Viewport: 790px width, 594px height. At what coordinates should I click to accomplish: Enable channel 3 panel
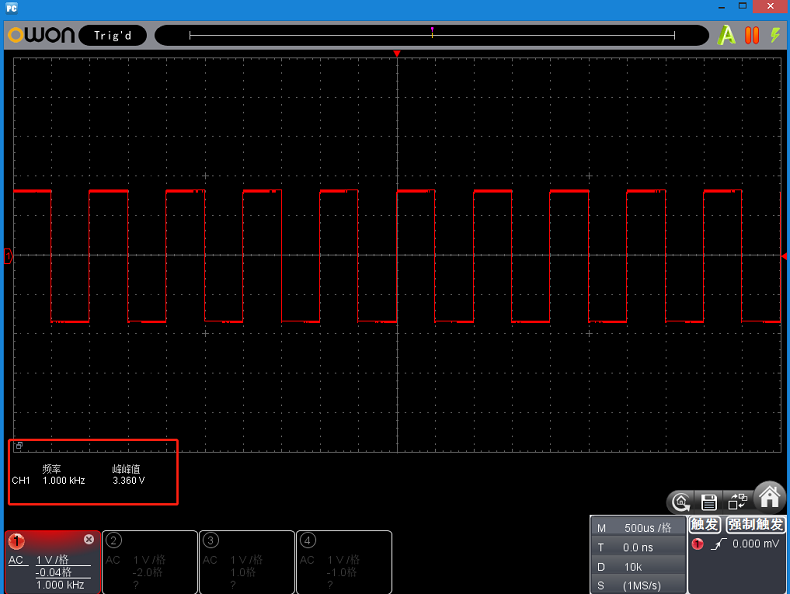coord(210,540)
